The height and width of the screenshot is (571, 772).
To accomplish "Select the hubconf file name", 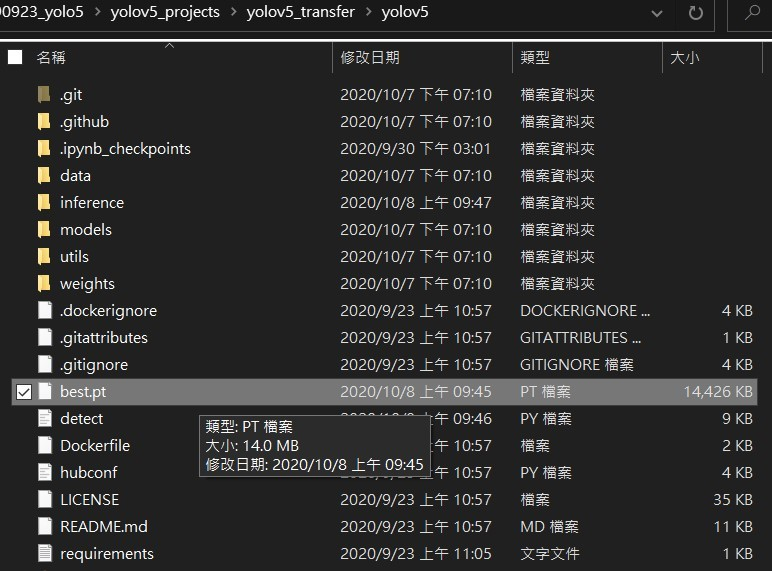I will click(x=89, y=473).
